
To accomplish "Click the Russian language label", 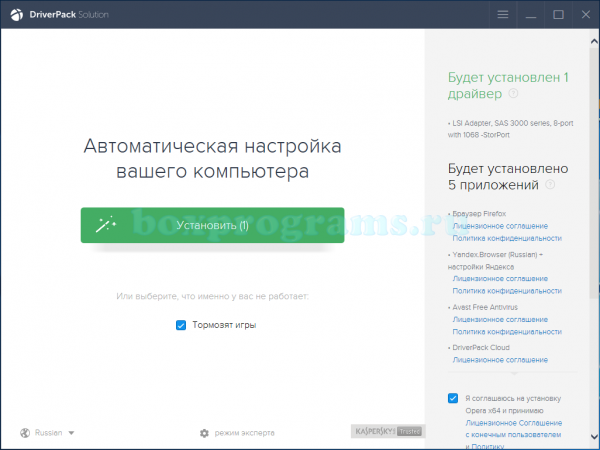I will pyautogui.click(x=49, y=433).
